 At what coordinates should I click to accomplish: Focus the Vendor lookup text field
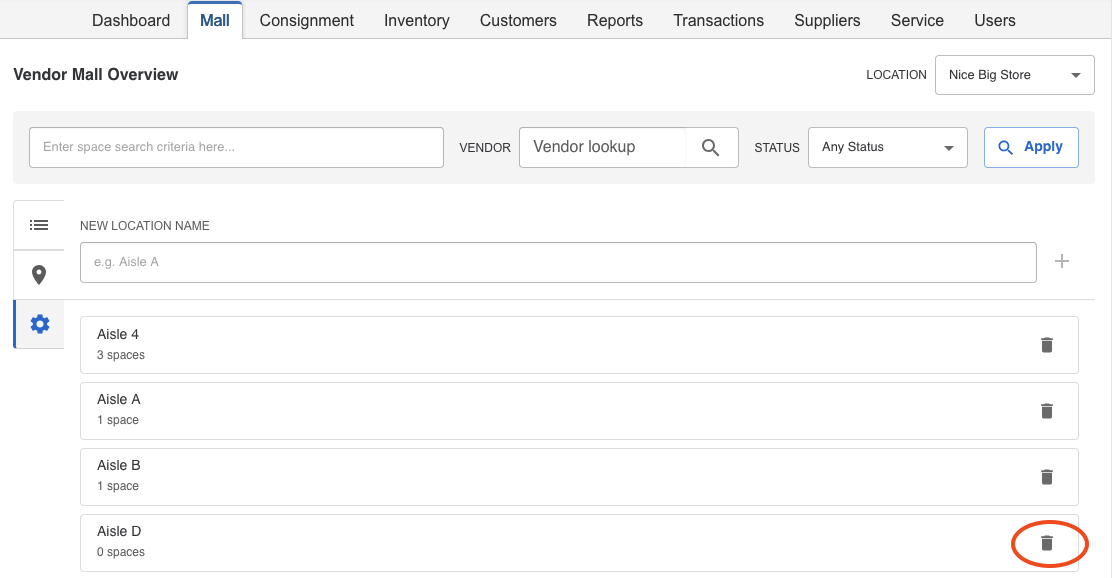pyautogui.click(x=602, y=148)
